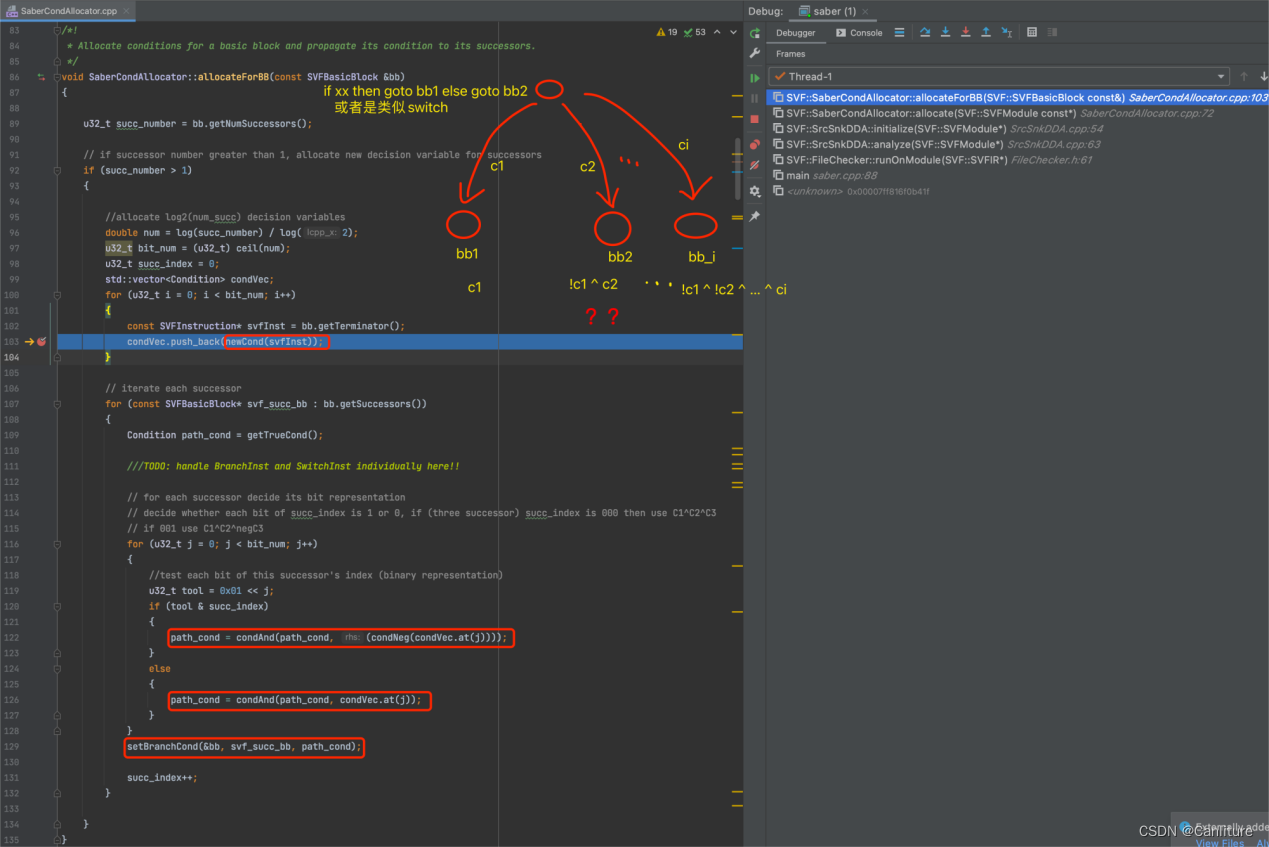
Task: Close the SaberCondAllocator.cpp editor tab
Action: coord(127,10)
